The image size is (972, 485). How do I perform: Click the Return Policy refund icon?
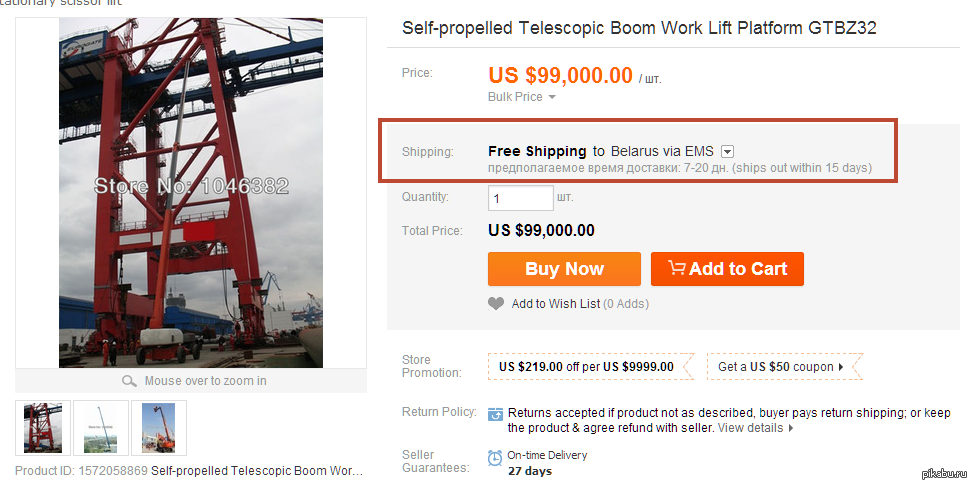click(x=496, y=413)
